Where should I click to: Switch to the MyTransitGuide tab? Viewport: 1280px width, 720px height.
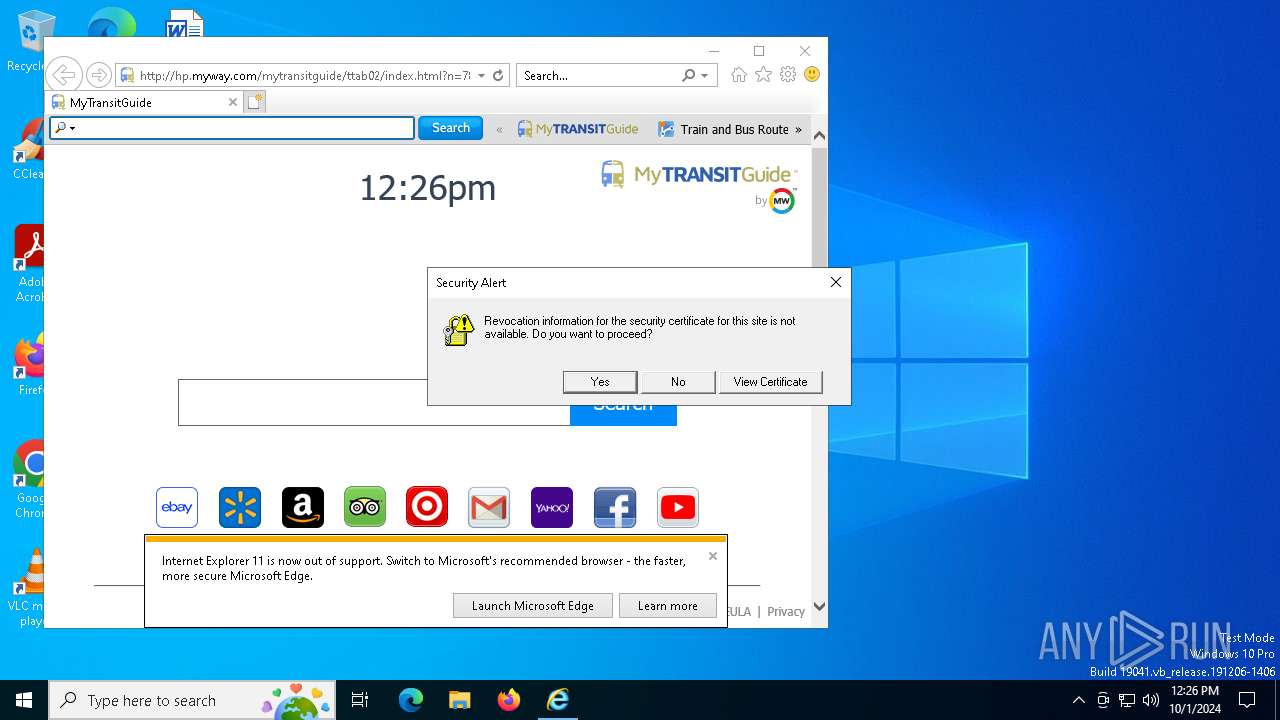pos(144,102)
